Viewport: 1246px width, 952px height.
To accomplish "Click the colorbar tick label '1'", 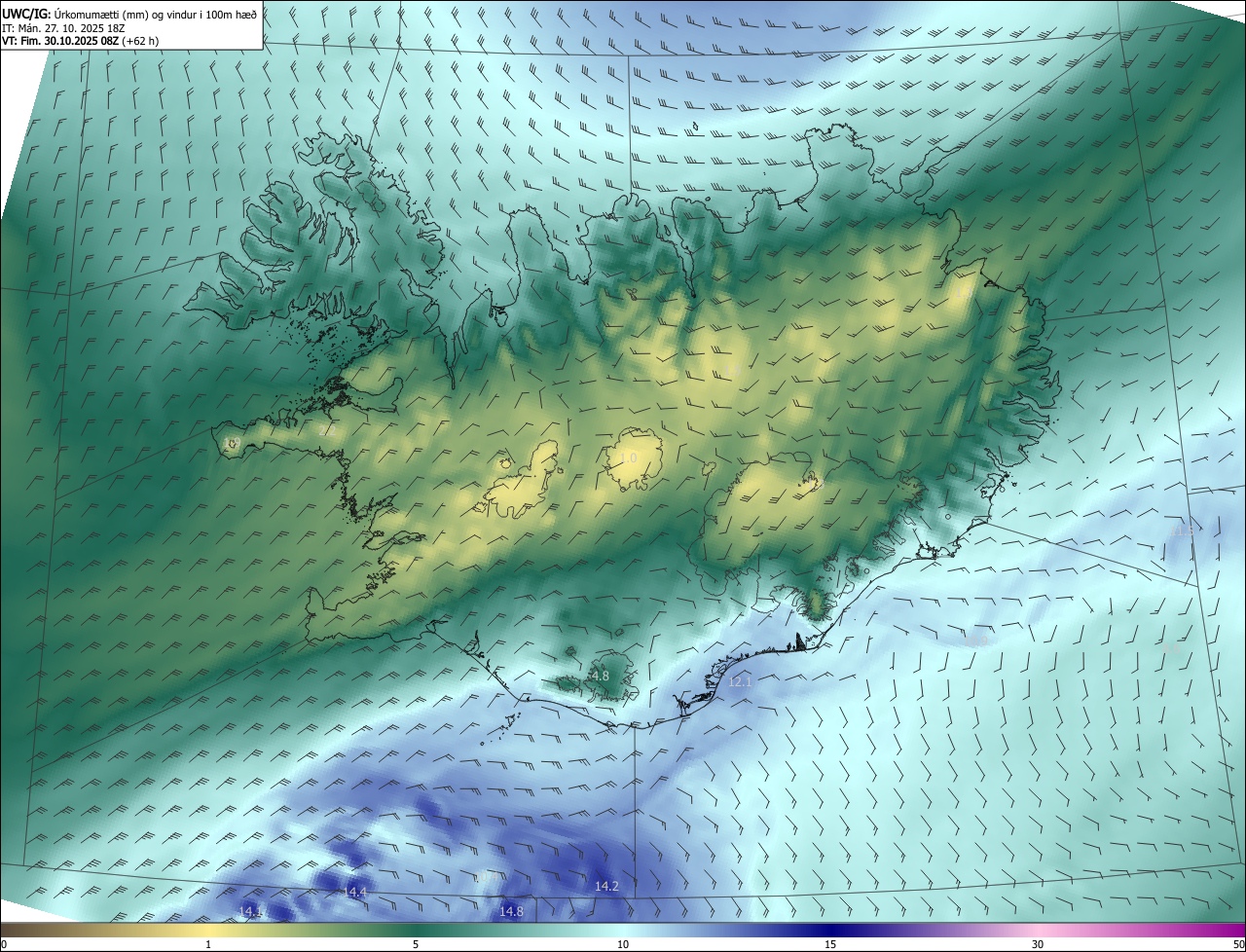I will pyautogui.click(x=208, y=944).
